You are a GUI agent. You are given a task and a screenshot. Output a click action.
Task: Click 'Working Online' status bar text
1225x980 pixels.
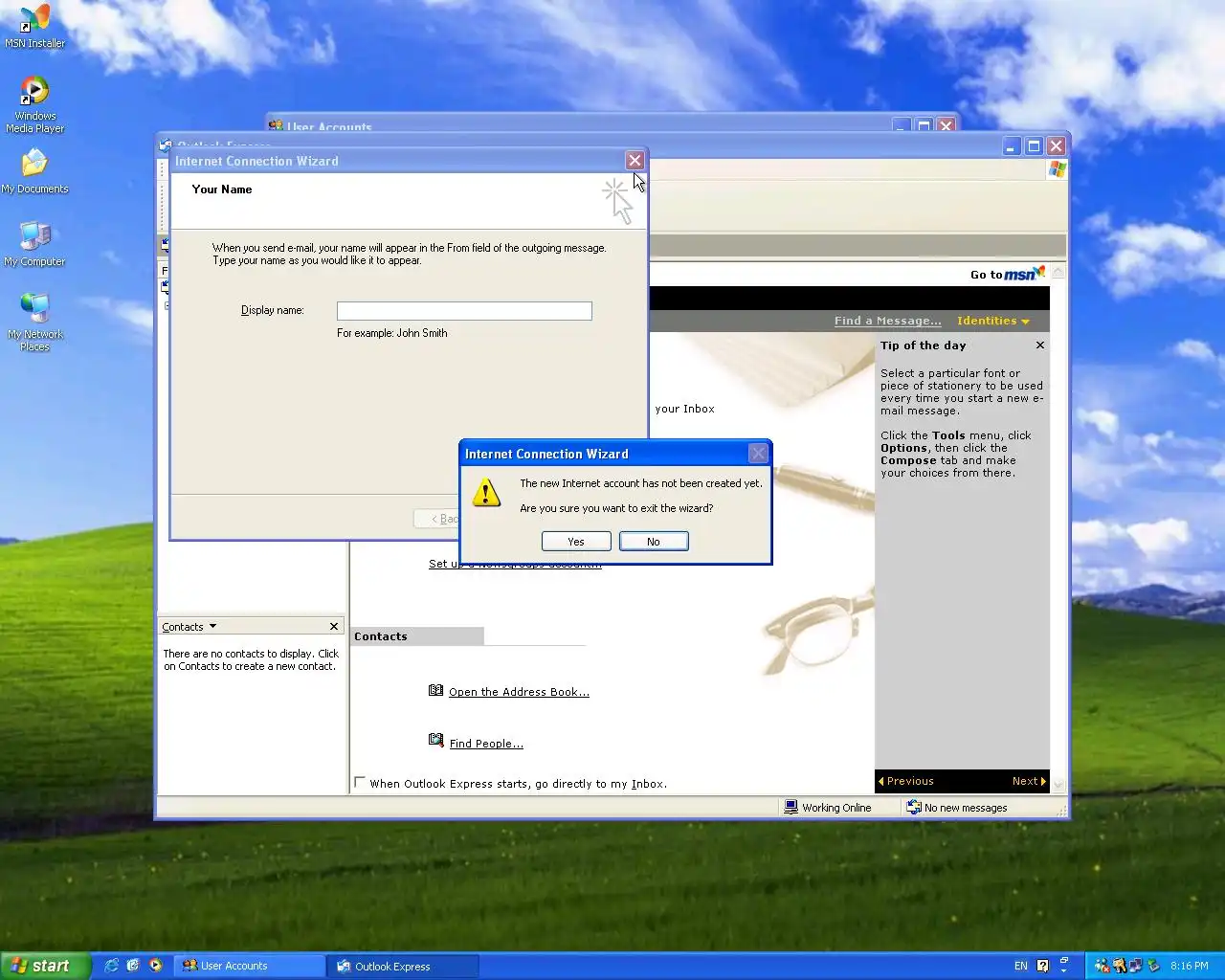coord(836,808)
